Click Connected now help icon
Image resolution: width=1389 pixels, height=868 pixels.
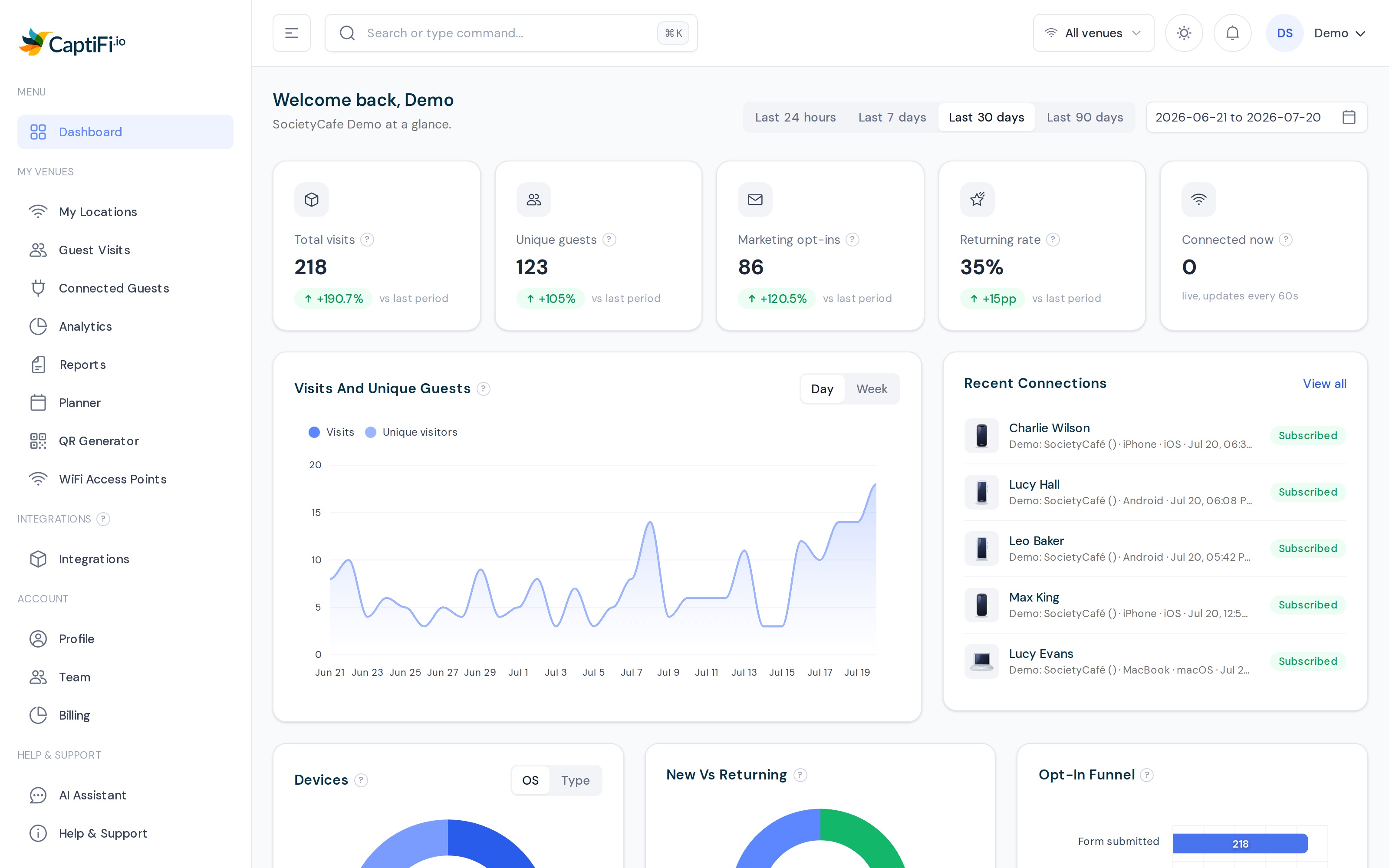click(1286, 240)
